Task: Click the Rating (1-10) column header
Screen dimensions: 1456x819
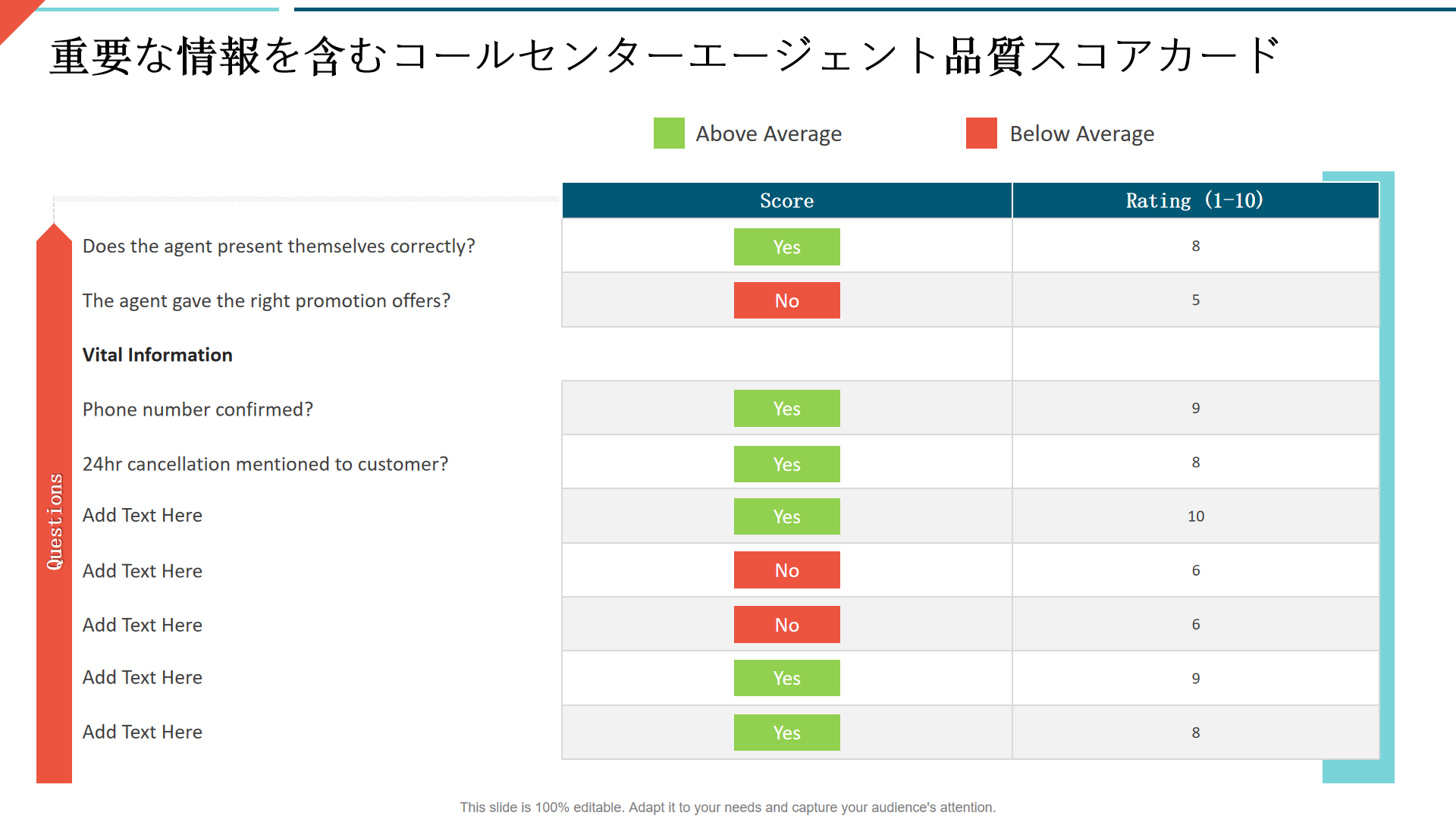Action: (x=1196, y=200)
